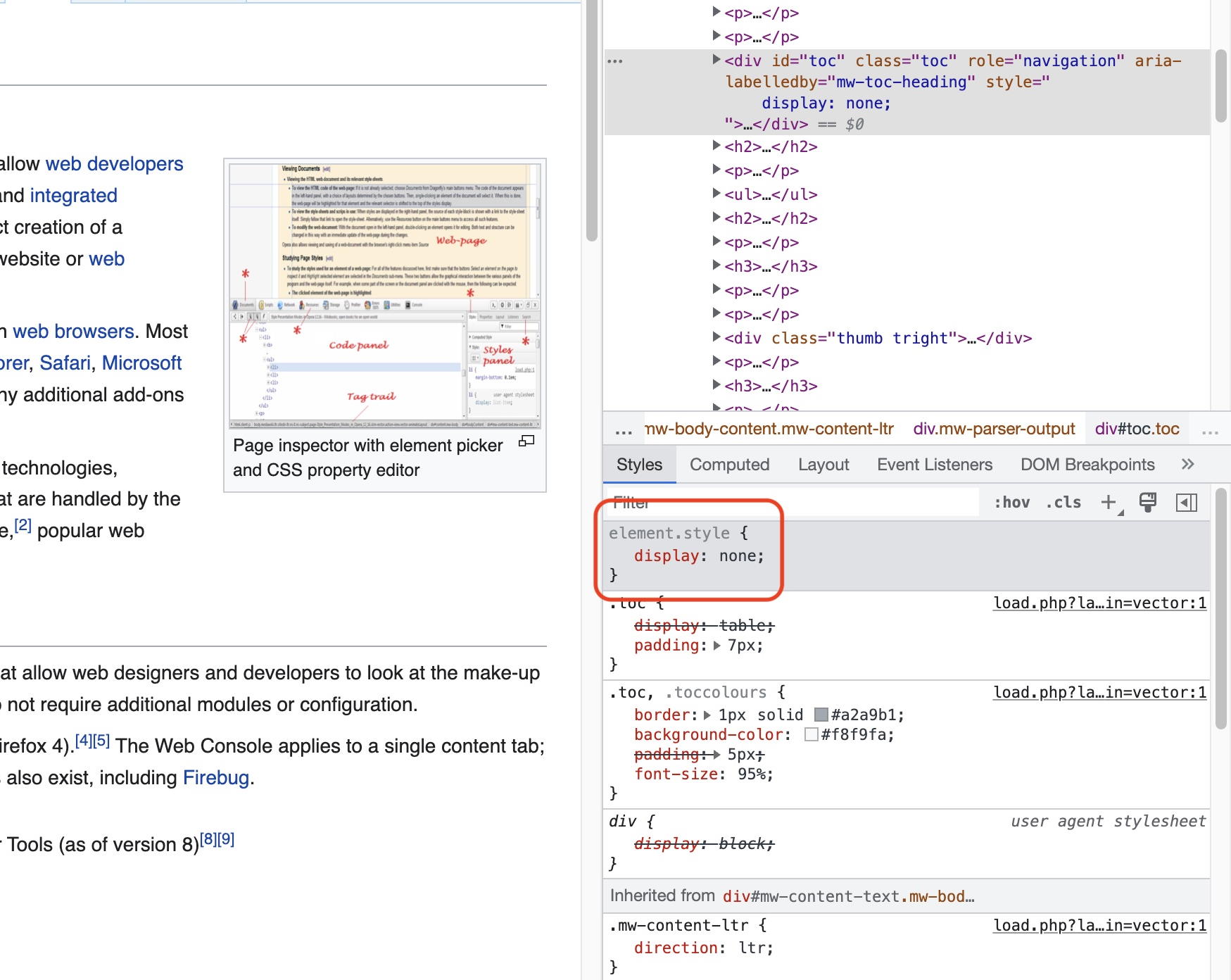The height and width of the screenshot is (980, 1231).
Task: Show more Styles pane tabs chevron
Action: tap(1188, 464)
